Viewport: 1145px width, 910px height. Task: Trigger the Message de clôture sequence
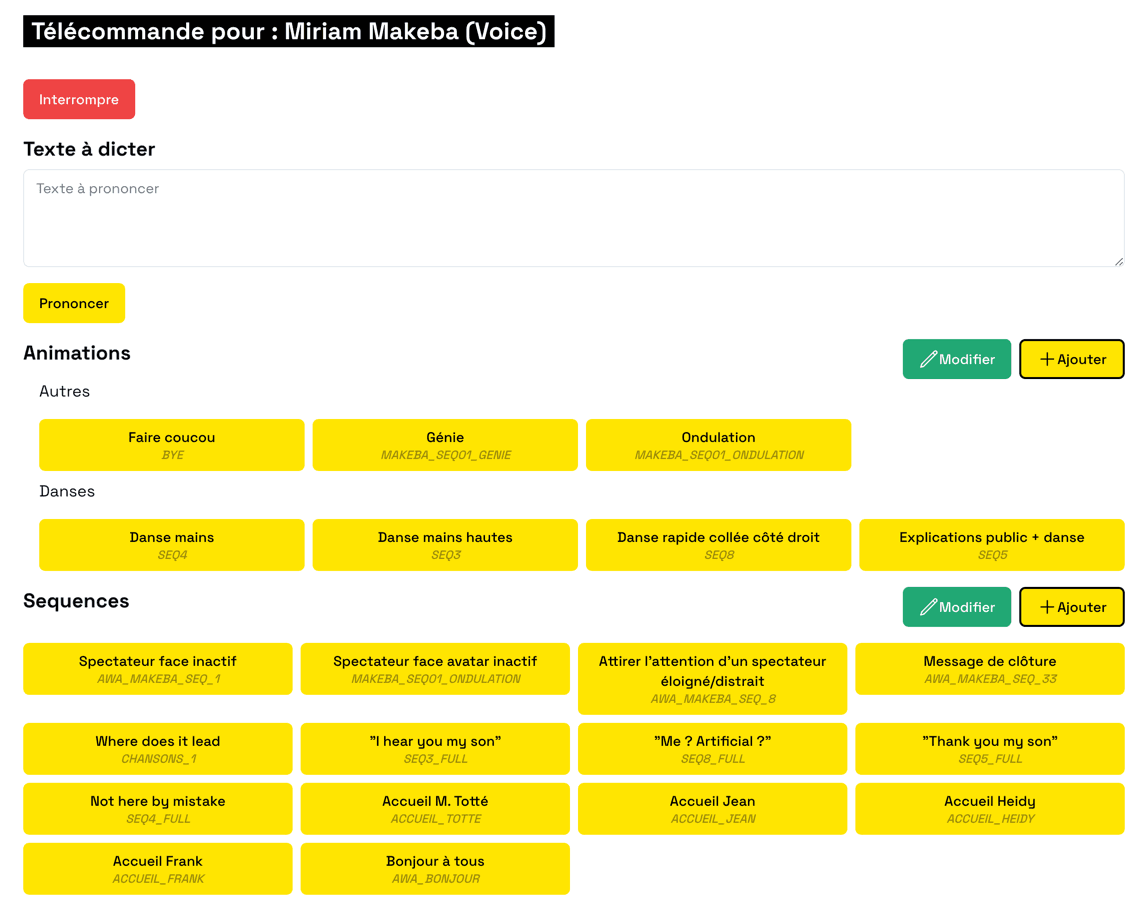tap(989, 669)
